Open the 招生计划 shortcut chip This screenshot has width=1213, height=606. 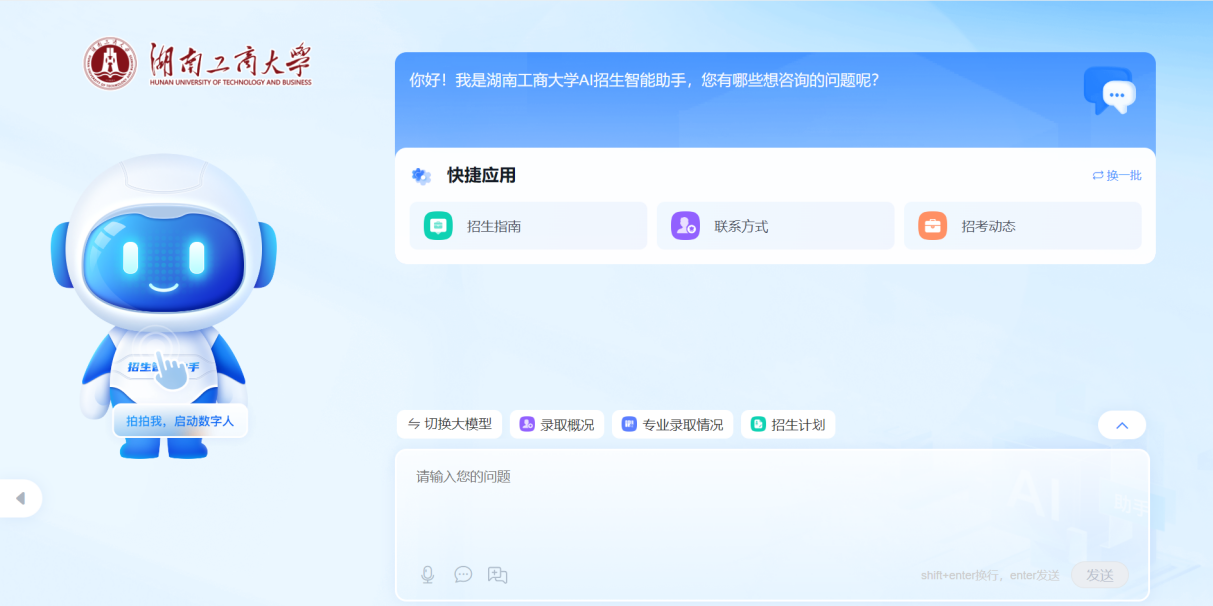point(788,425)
